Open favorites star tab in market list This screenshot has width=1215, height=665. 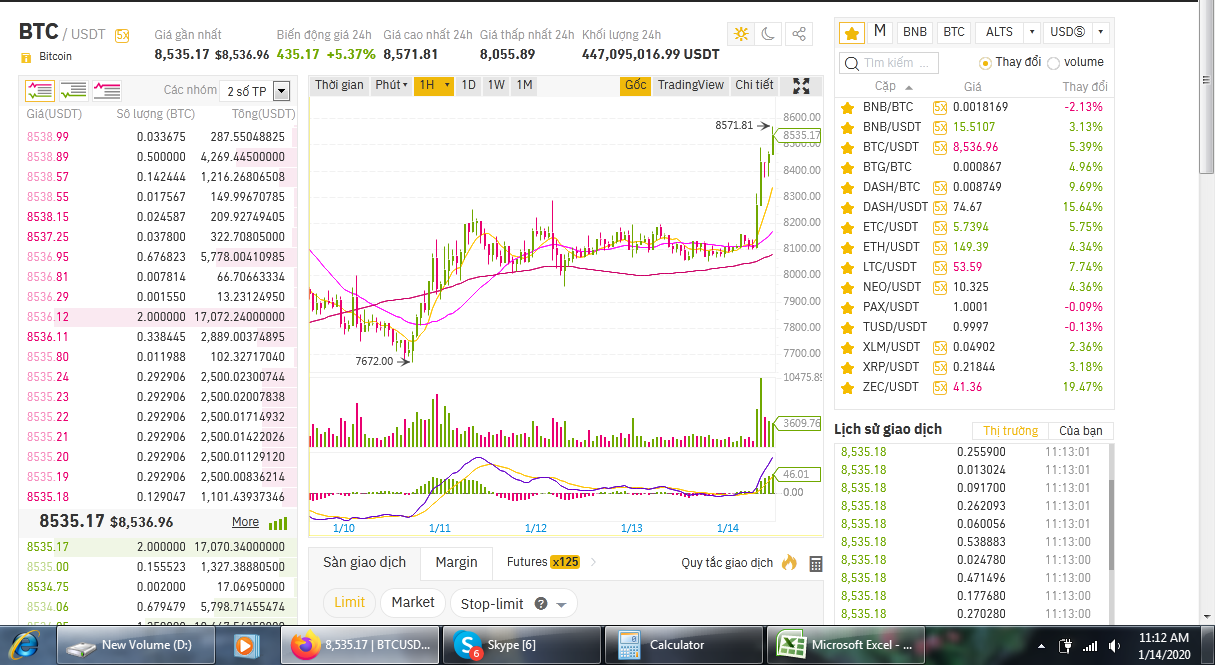point(851,32)
